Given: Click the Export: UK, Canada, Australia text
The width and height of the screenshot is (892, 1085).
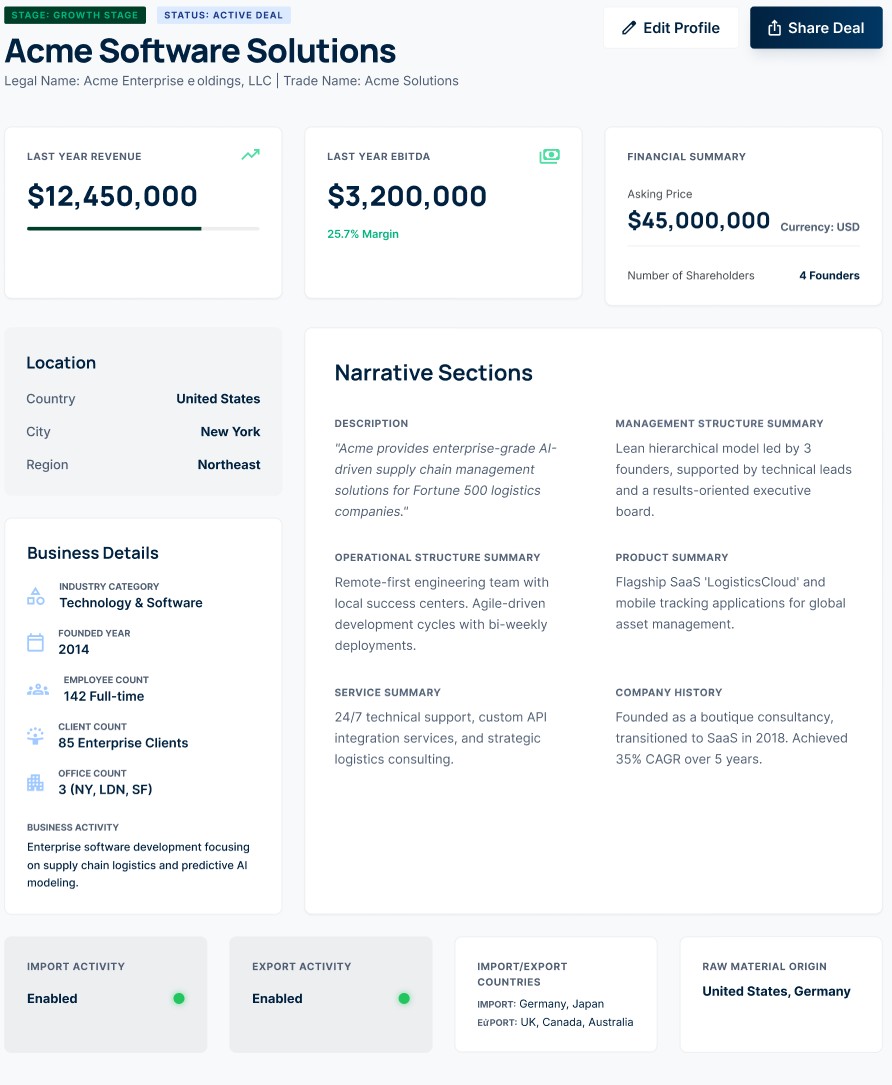Looking at the screenshot, I should (555, 1022).
